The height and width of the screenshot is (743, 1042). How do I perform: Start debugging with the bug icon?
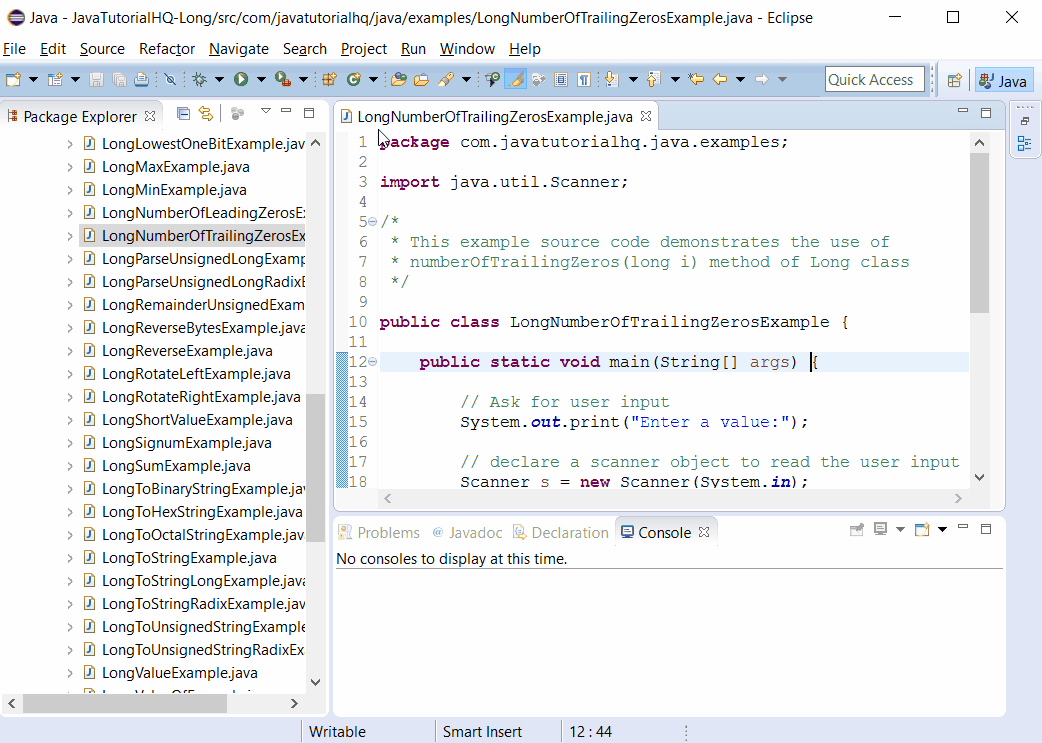(199, 80)
